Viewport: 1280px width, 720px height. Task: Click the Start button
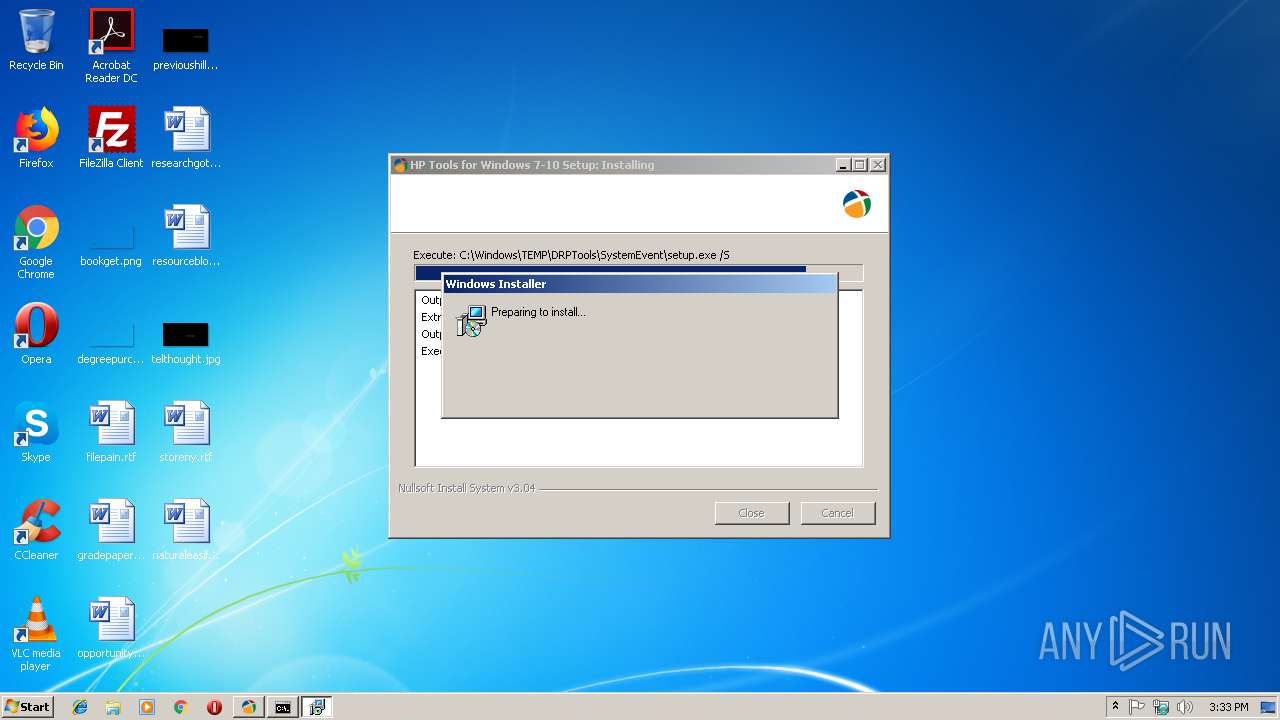point(27,707)
